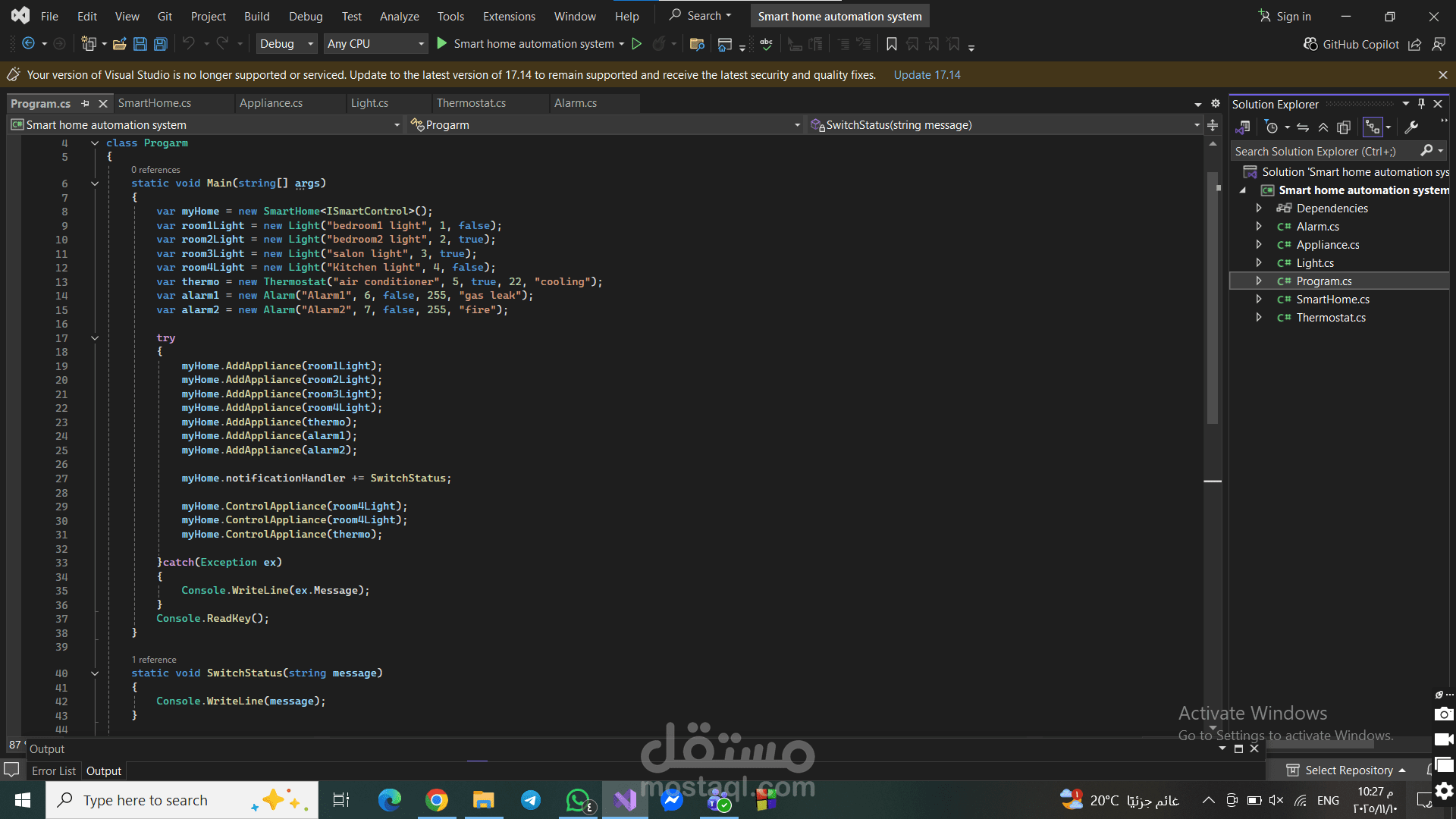
Task: Toggle pin on Program.cs tab
Action: point(85,103)
